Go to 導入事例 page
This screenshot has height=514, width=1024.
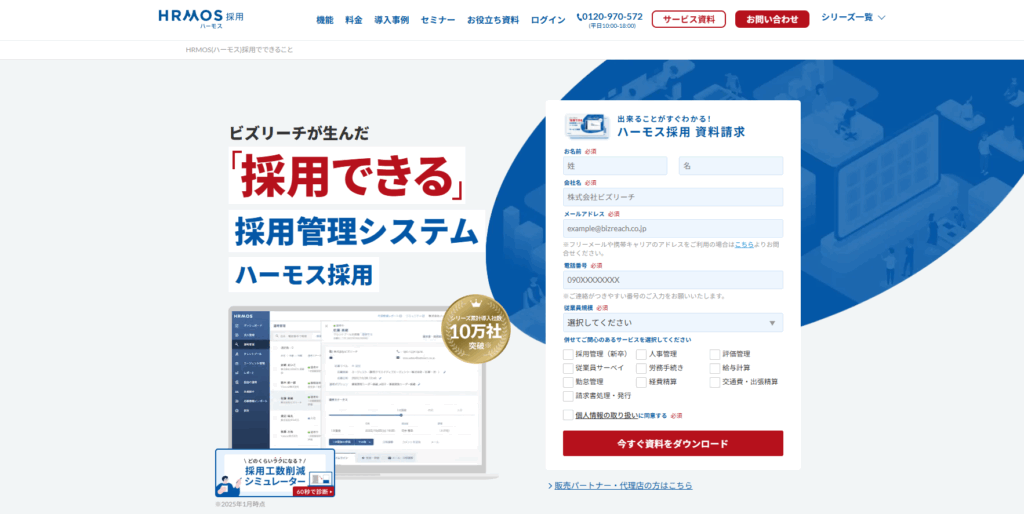tap(391, 20)
